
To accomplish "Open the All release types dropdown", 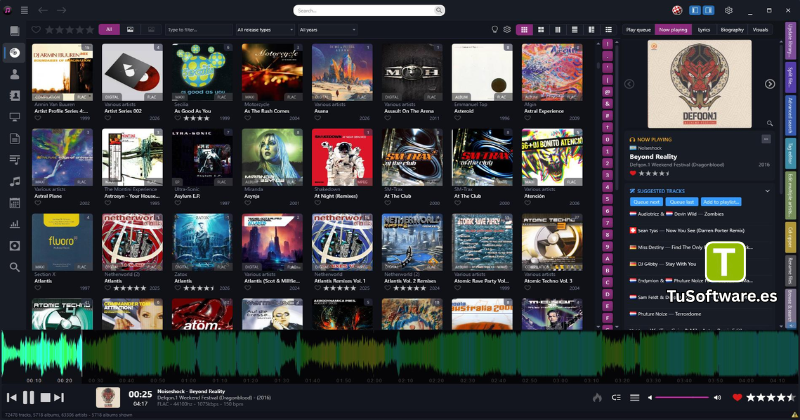I will coord(265,30).
